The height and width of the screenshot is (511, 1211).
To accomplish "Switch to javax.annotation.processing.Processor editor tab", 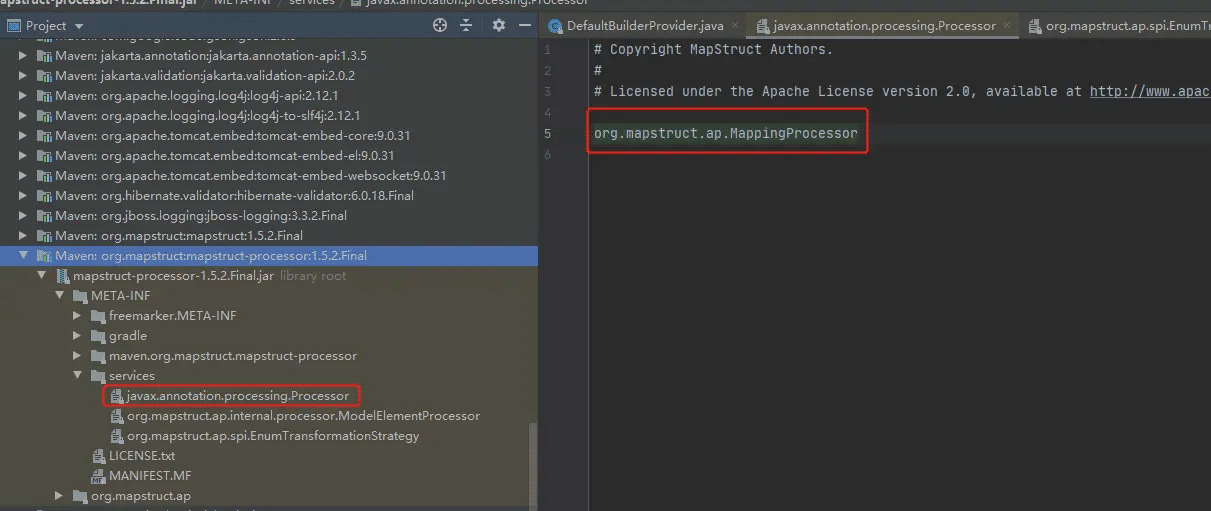I will coord(884,26).
